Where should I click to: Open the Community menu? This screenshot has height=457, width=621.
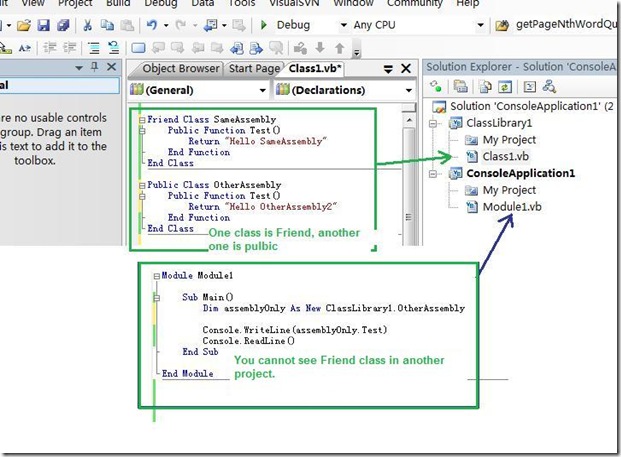point(415,3)
